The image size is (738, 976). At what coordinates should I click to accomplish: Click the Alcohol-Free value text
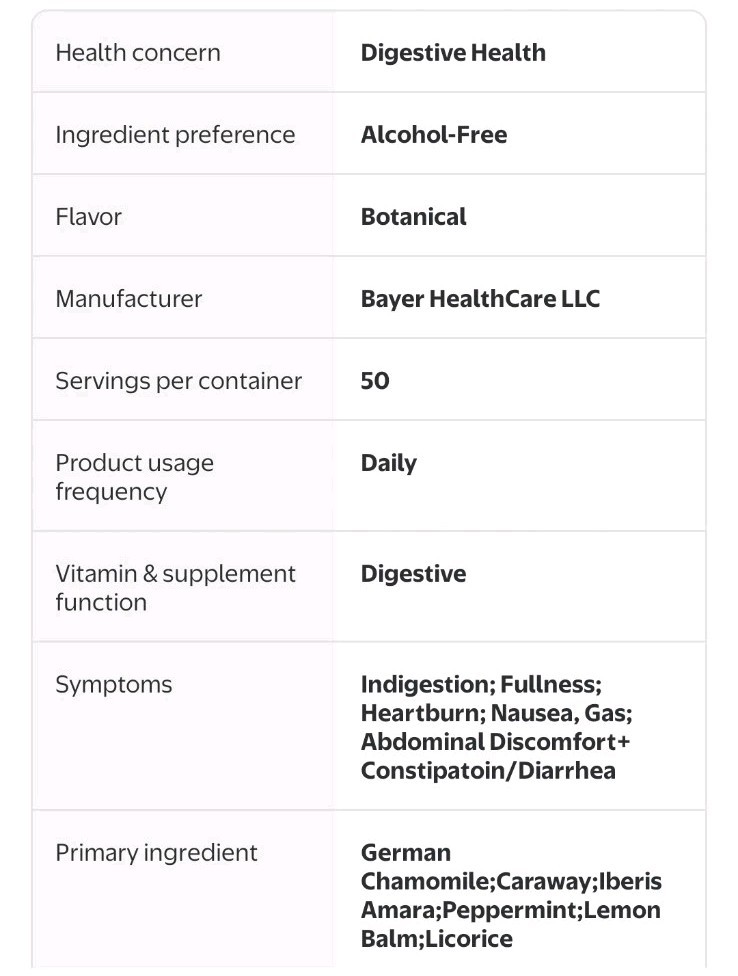click(x=434, y=134)
